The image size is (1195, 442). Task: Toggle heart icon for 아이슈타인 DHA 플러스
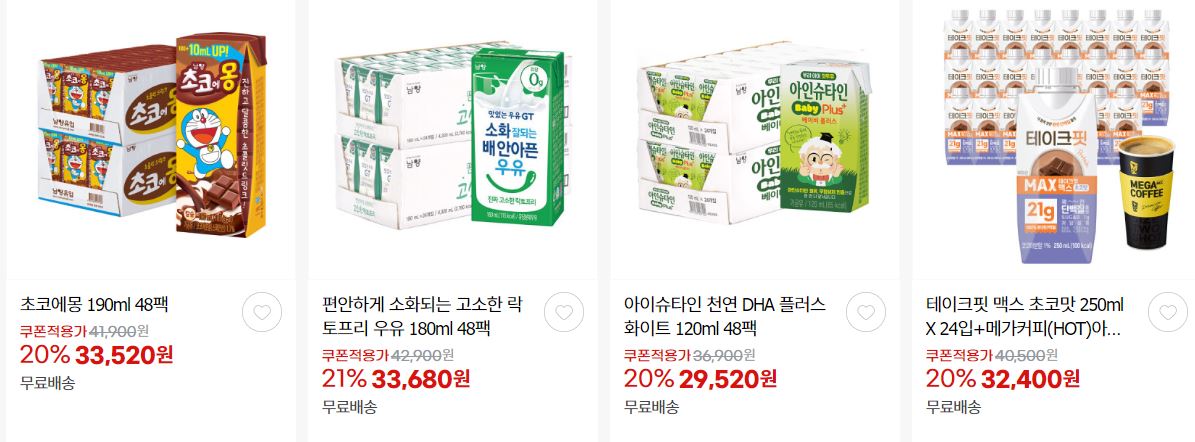pyautogui.click(x=866, y=312)
